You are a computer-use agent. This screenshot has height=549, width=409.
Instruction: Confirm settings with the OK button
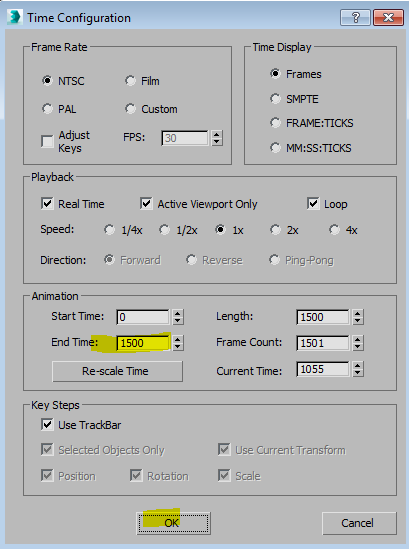173,523
